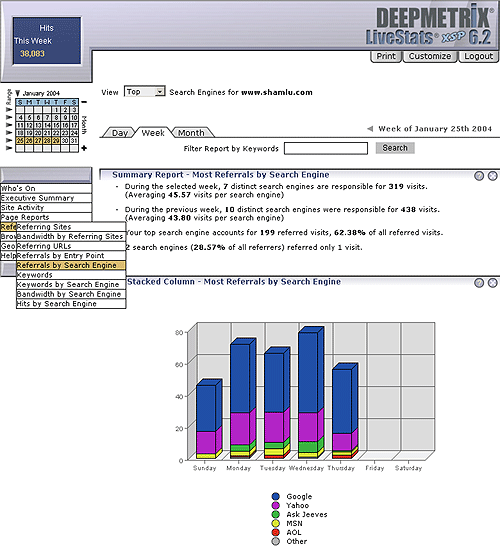Click highlighted January 27 on calendar
The image size is (500, 549).
point(38,140)
